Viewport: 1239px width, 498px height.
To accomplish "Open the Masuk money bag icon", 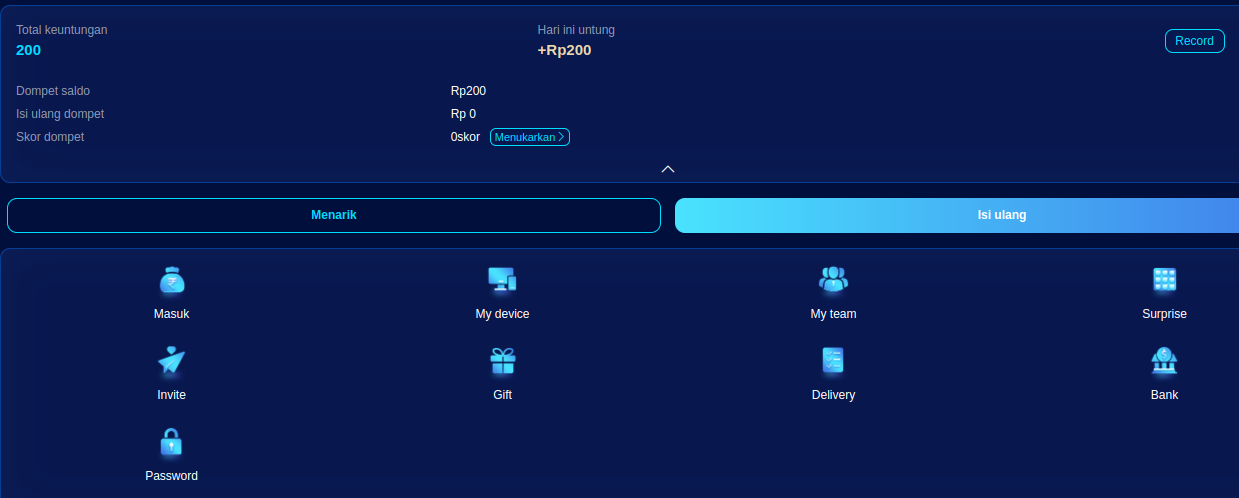I will (x=172, y=280).
